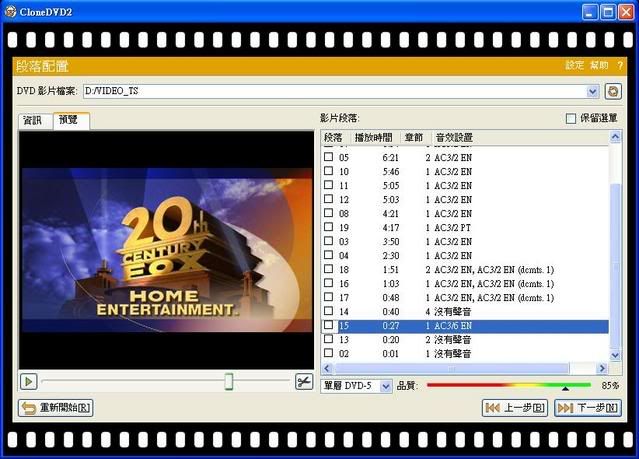Check title 14 with 0:40 duration
Screen dimensions: 639x459
point(328,311)
